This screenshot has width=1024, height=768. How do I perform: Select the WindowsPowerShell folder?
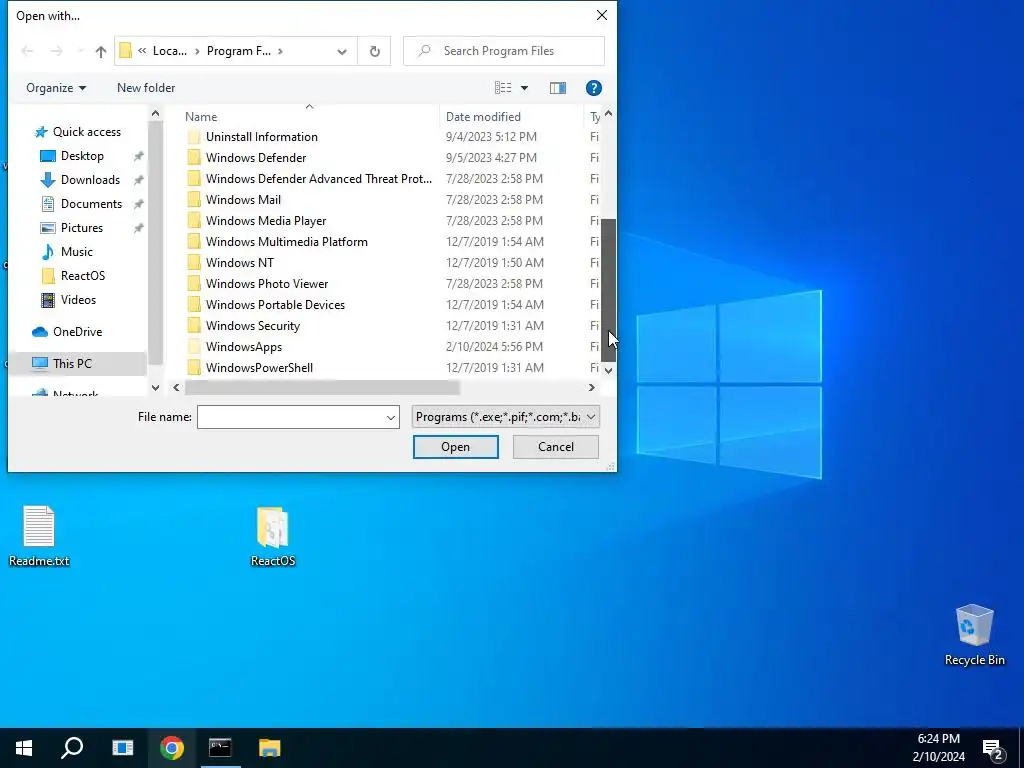click(x=259, y=368)
